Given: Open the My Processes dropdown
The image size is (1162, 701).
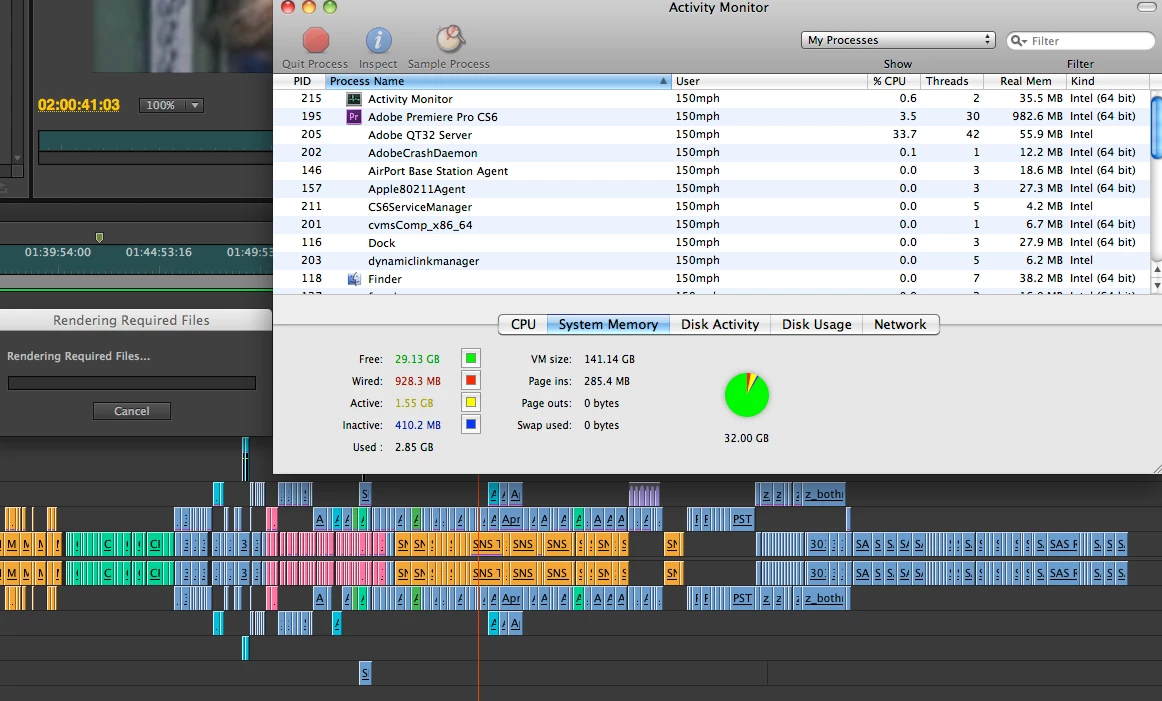Looking at the screenshot, I should point(897,40).
